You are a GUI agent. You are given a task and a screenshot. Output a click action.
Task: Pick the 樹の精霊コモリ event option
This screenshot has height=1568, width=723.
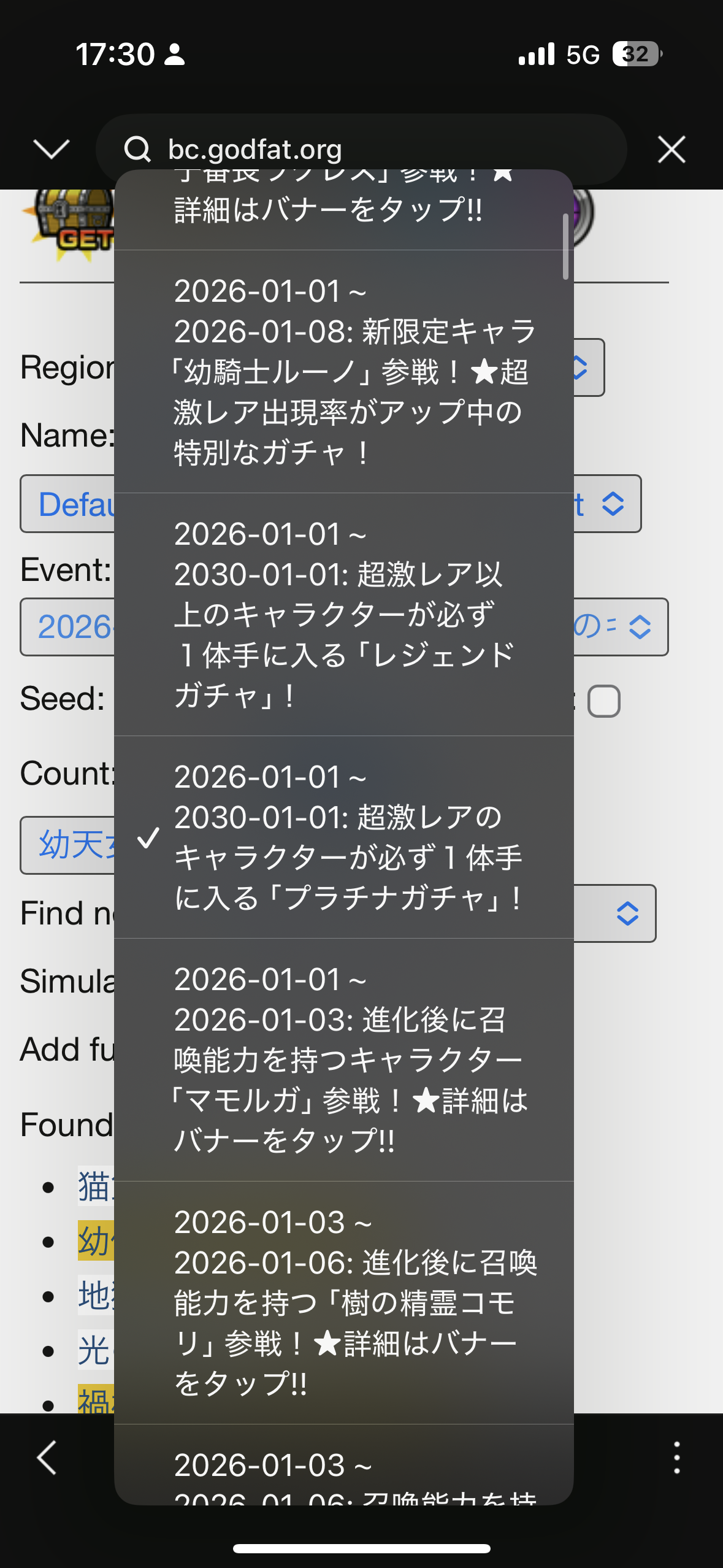coord(354,1302)
